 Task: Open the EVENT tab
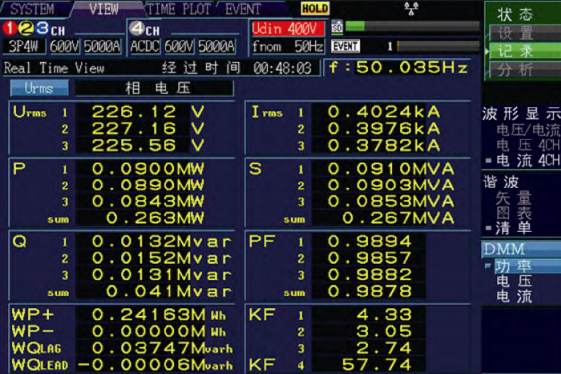[x=243, y=9]
